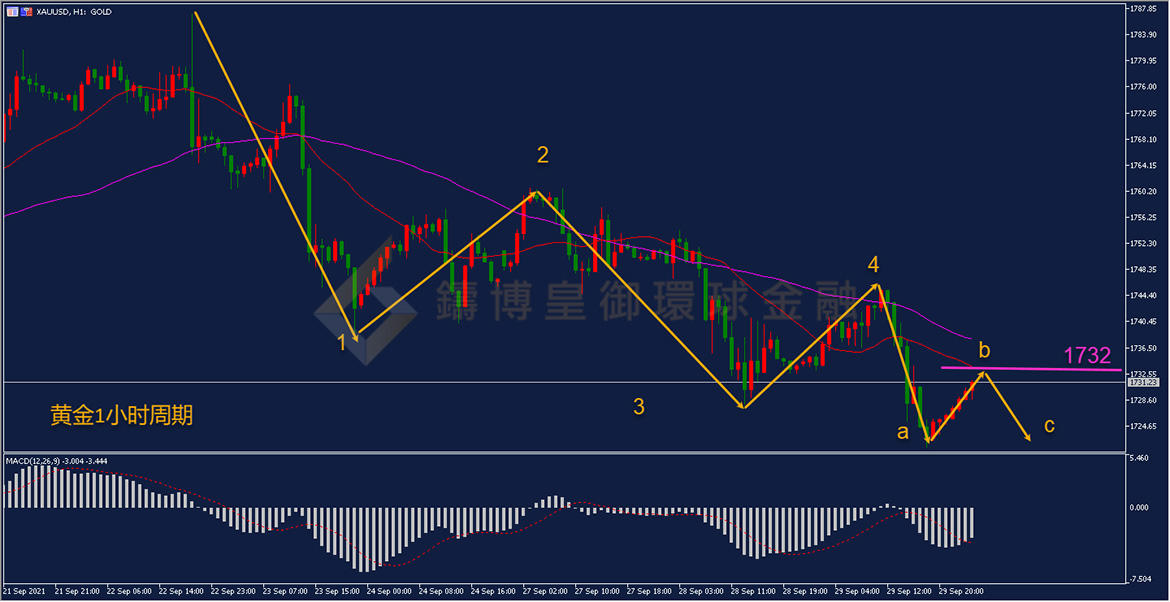The height and width of the screenshot is (602, 1170).
Task: Click the 黄金1小时周期 text label
Action: coord(122,415)
